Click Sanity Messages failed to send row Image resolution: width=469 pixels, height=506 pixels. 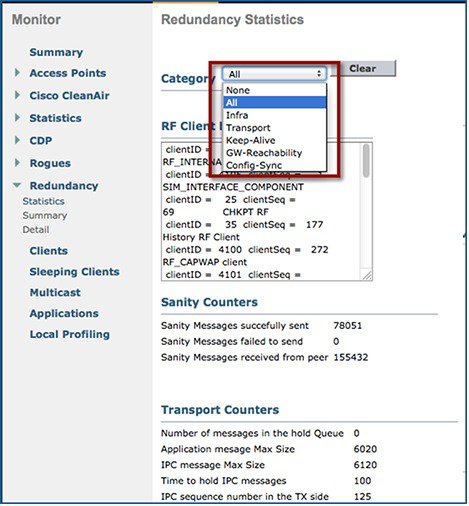click(250, 341)
